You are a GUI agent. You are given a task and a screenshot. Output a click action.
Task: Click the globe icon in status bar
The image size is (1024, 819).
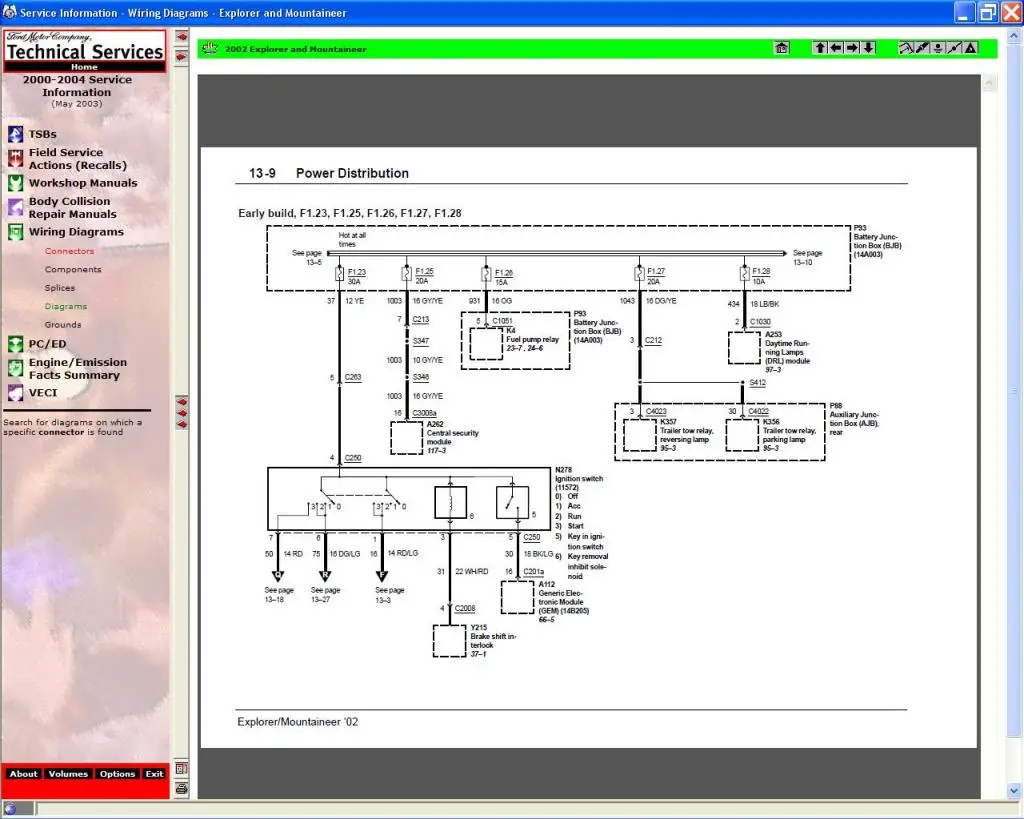pos(10,809)
